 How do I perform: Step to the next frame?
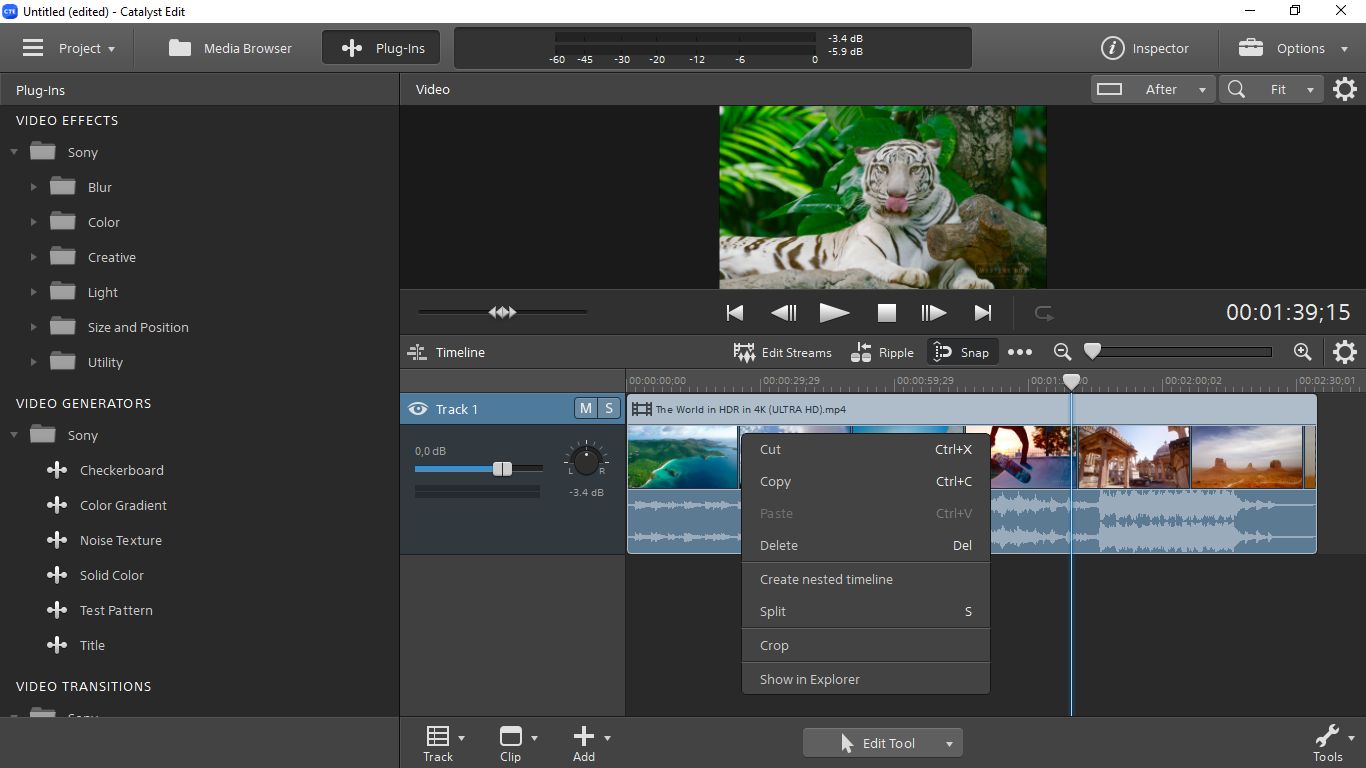click(933, 313)
